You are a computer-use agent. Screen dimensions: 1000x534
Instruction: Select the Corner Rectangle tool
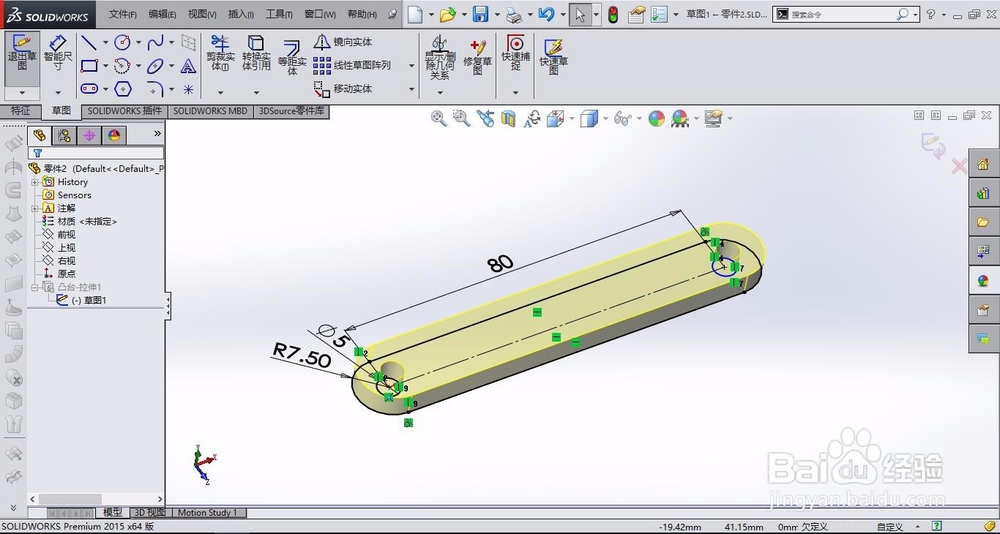point(89,66)
